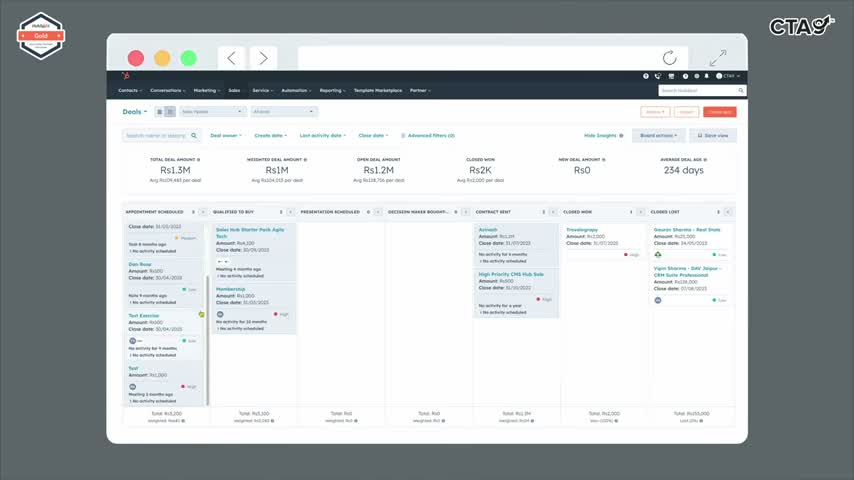Open Template Marketplace menu item
854x480 pixels.
(x=377, y=90)
